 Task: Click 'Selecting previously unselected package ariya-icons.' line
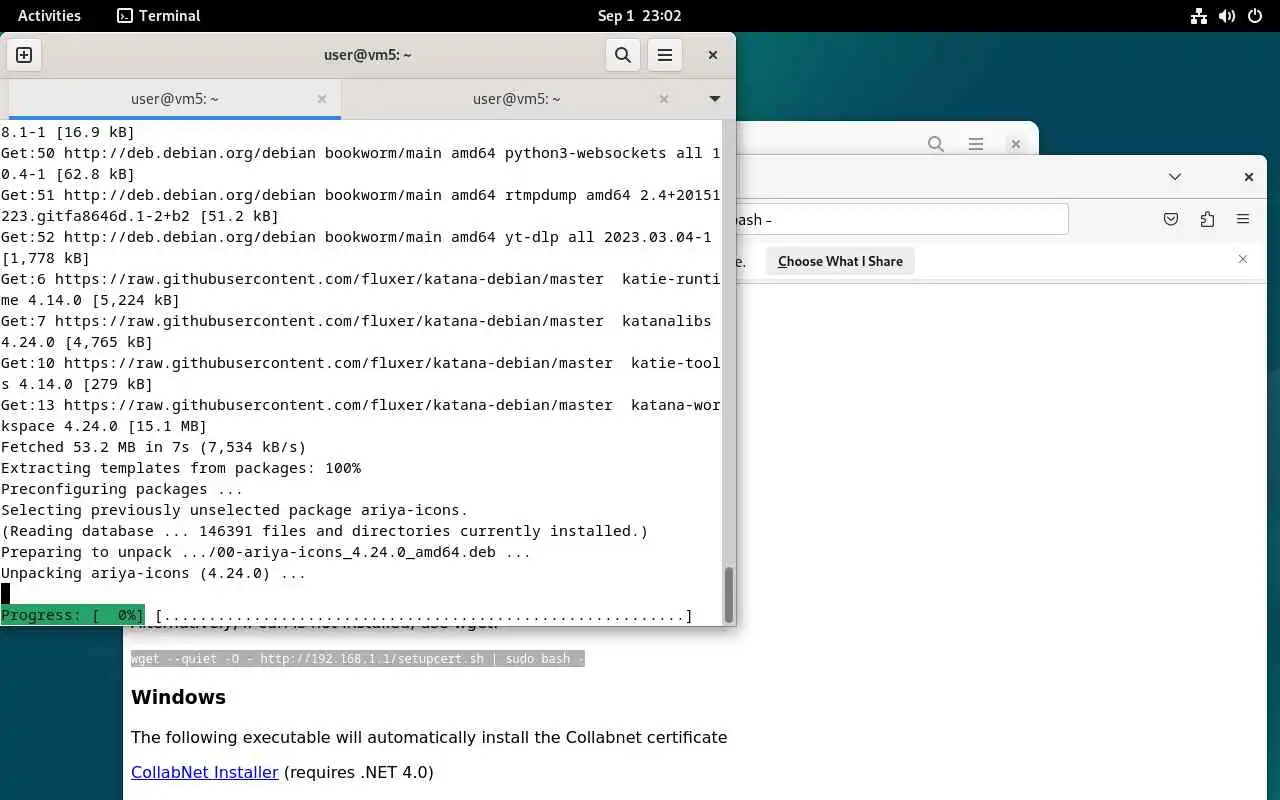tap(235, 510)
